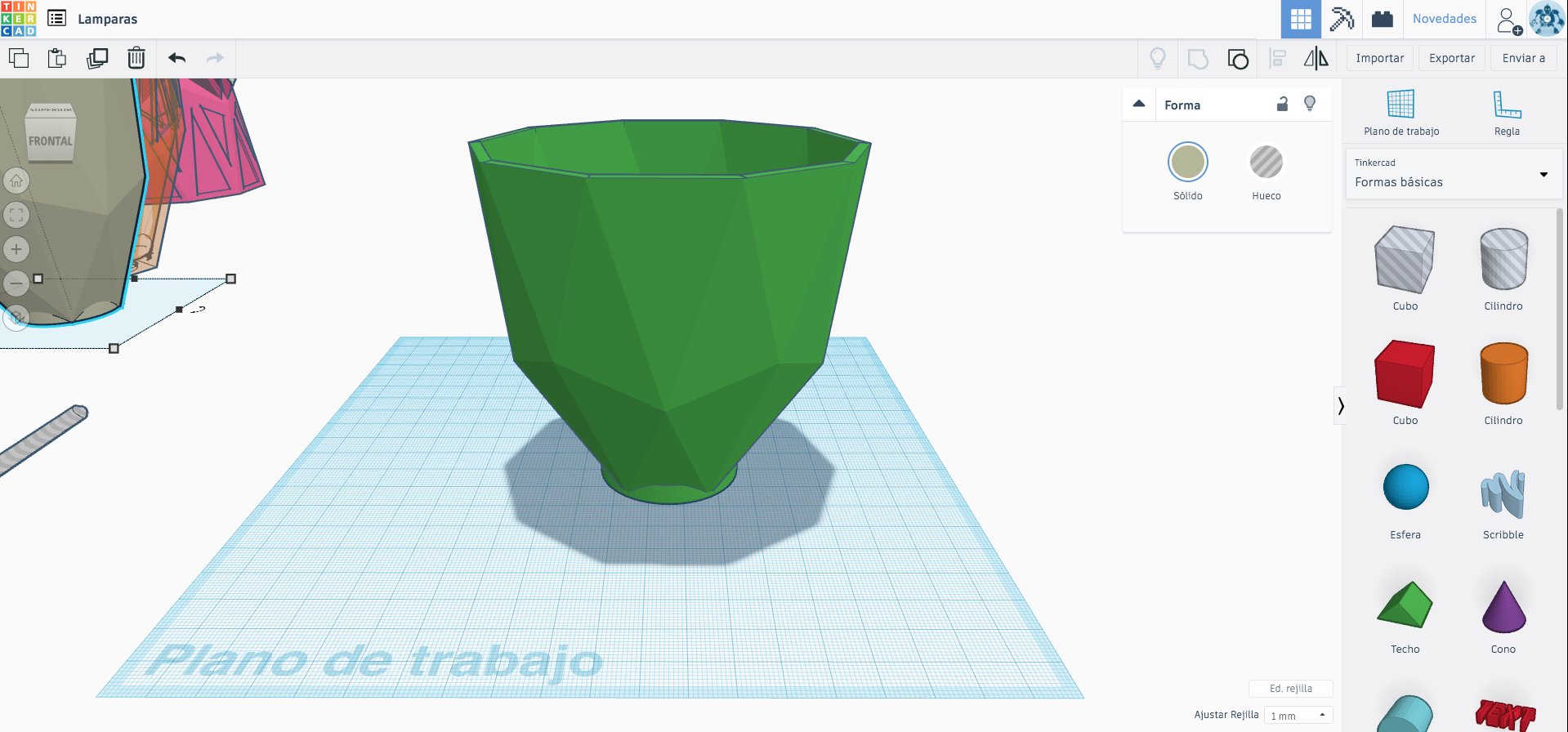Open user profile avatar
Screen dimensions: 1568x732
point(1546,19)
